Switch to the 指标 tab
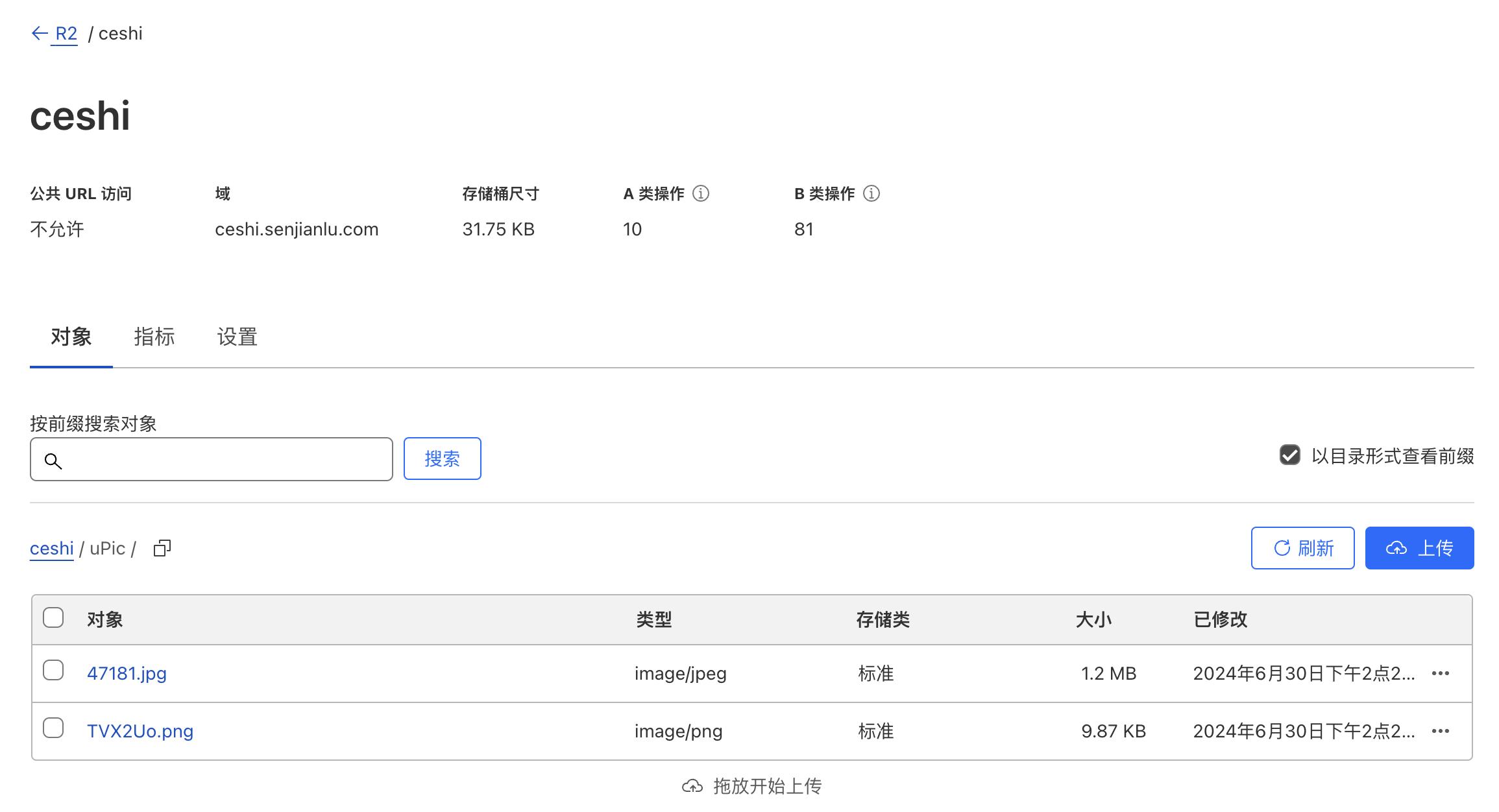This screenshot has height=812, width=1499. 154,337
